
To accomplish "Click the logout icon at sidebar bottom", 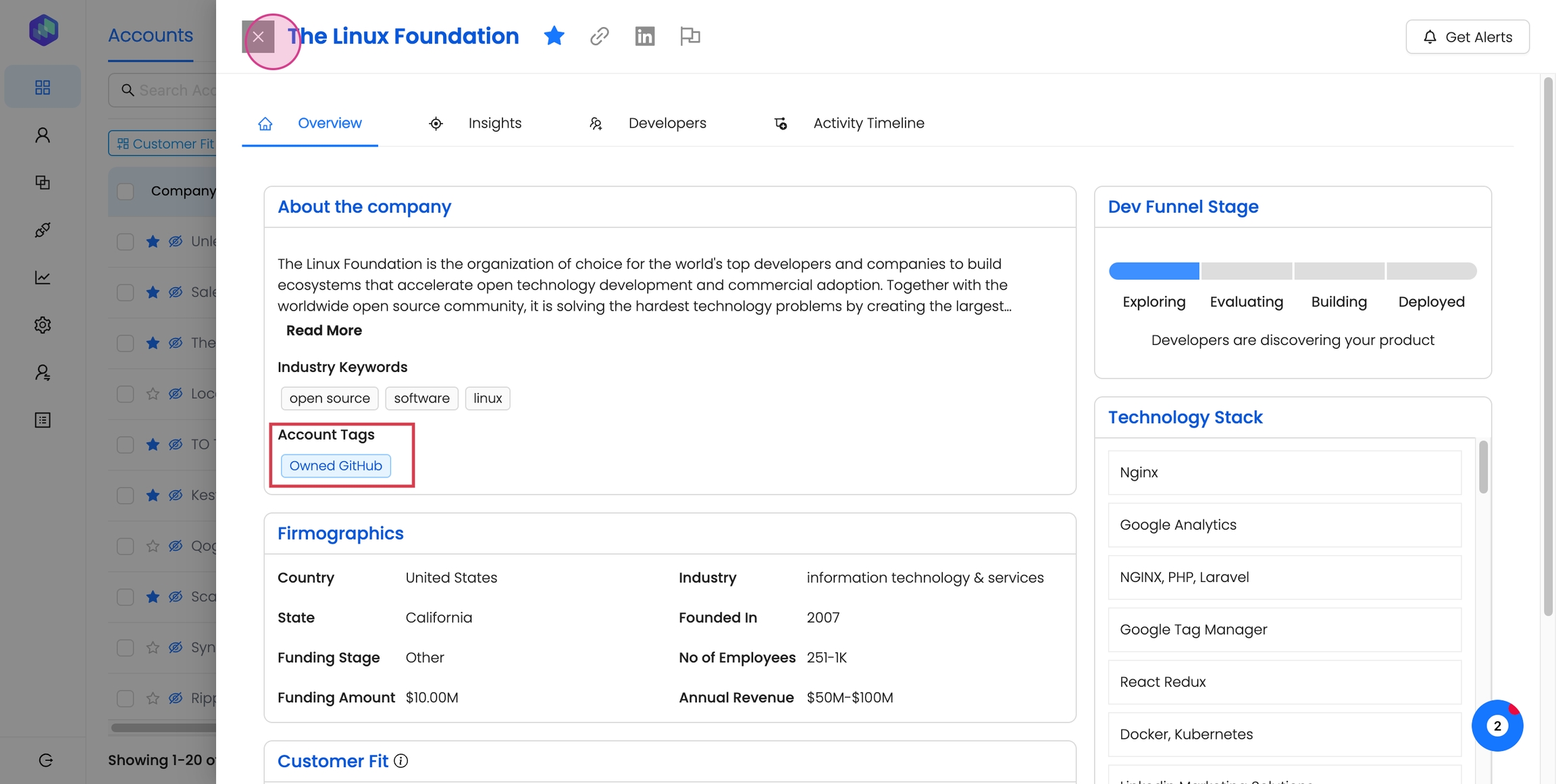I will click(45, 760).
